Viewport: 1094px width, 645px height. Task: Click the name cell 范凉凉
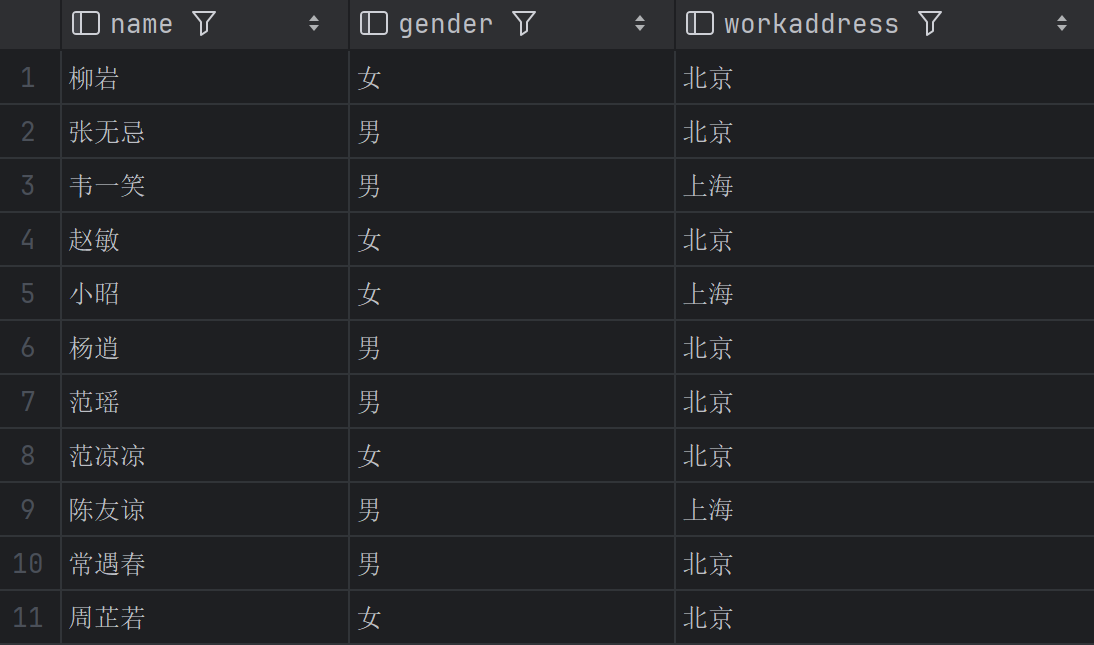click(x=107, y=456)
